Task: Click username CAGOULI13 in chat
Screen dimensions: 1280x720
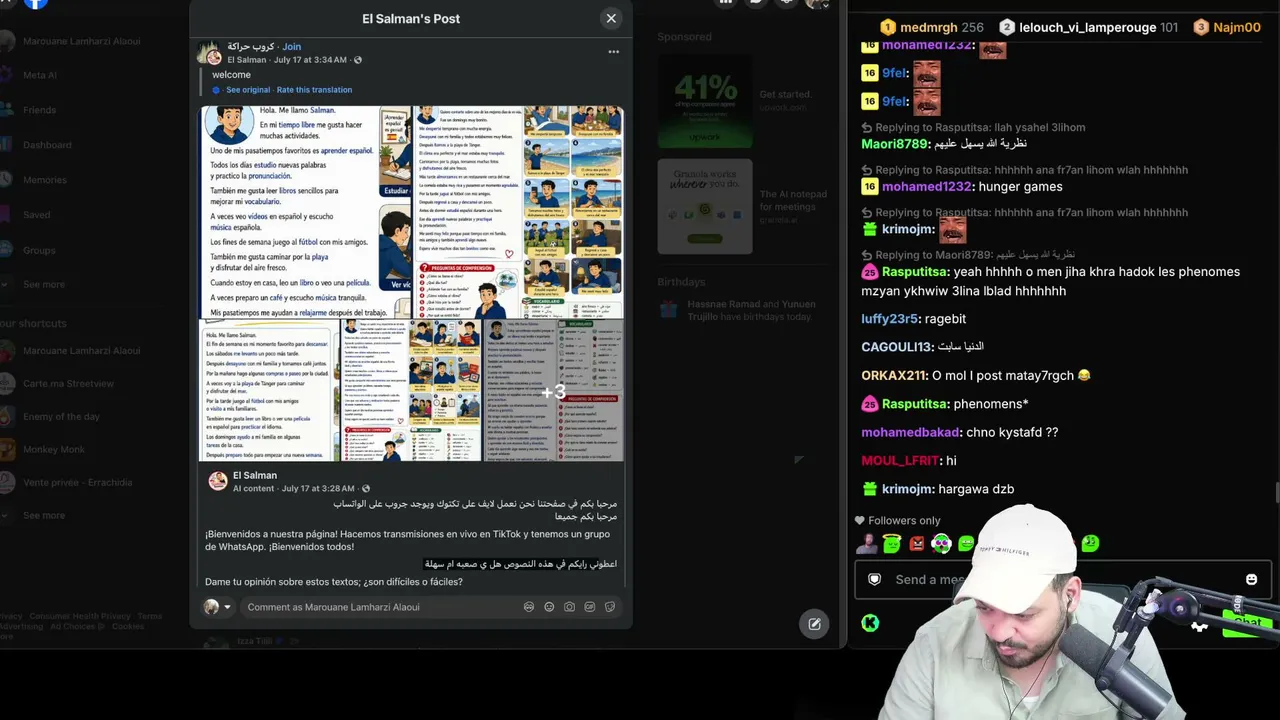Action: click(898, 347)
